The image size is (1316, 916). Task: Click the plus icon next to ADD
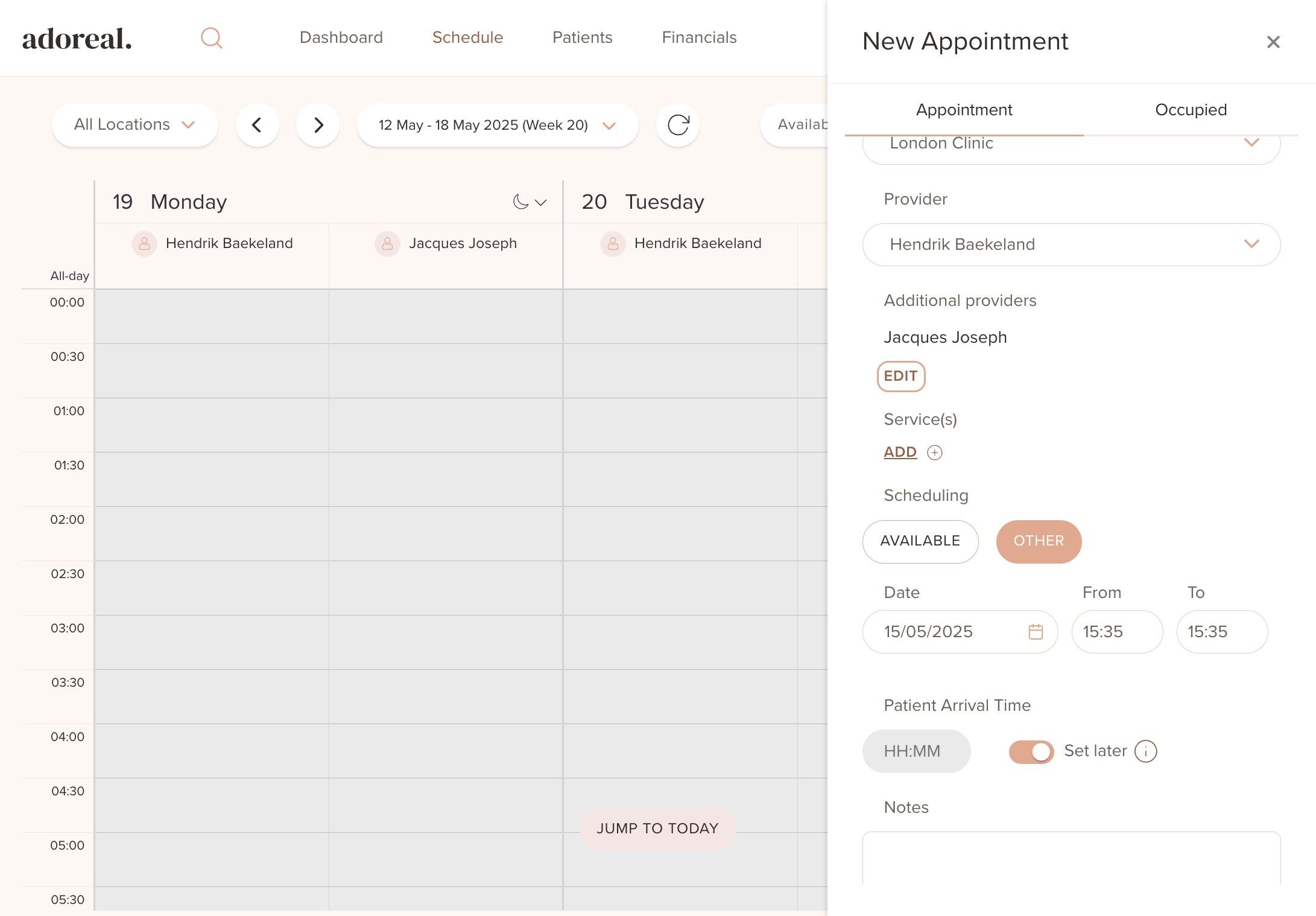934,453
